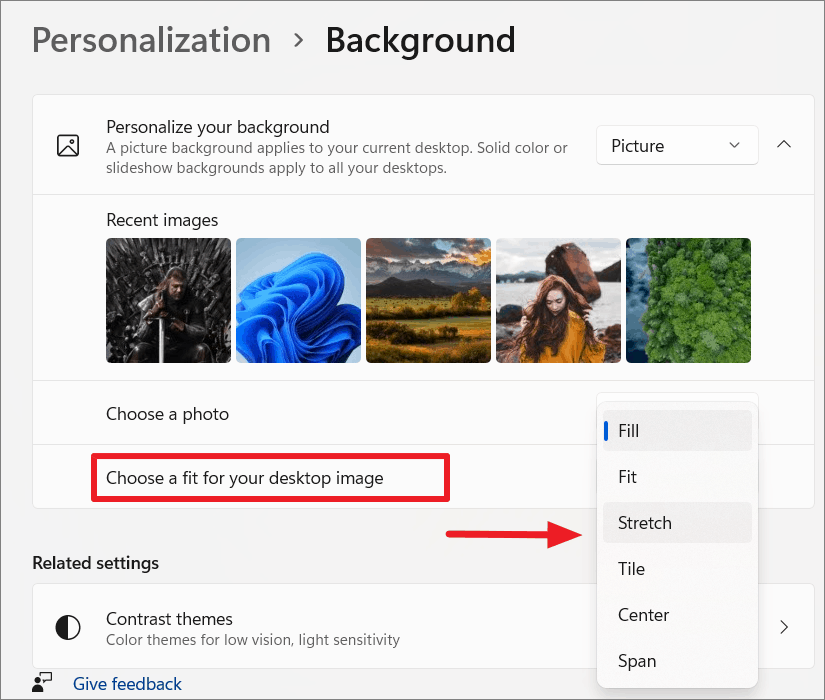
Task: Select the blue Windows bloom wallpaper
Action: click(298, 301)
